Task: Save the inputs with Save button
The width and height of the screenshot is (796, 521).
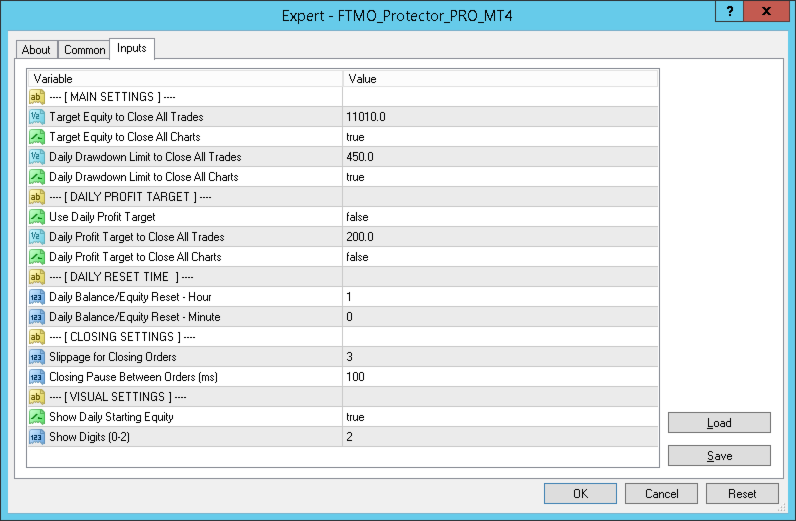Action: [x=719, y=455]
